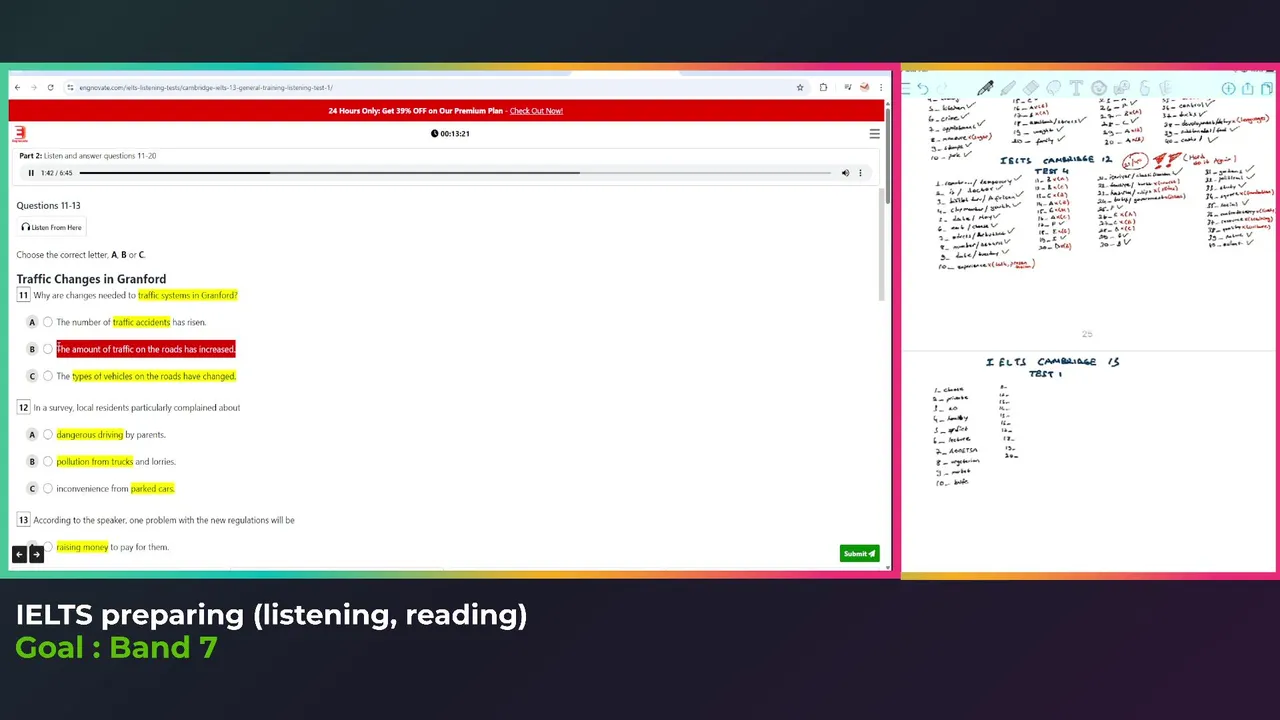
Task: Select option A for question 11
Action: point(47,322)
